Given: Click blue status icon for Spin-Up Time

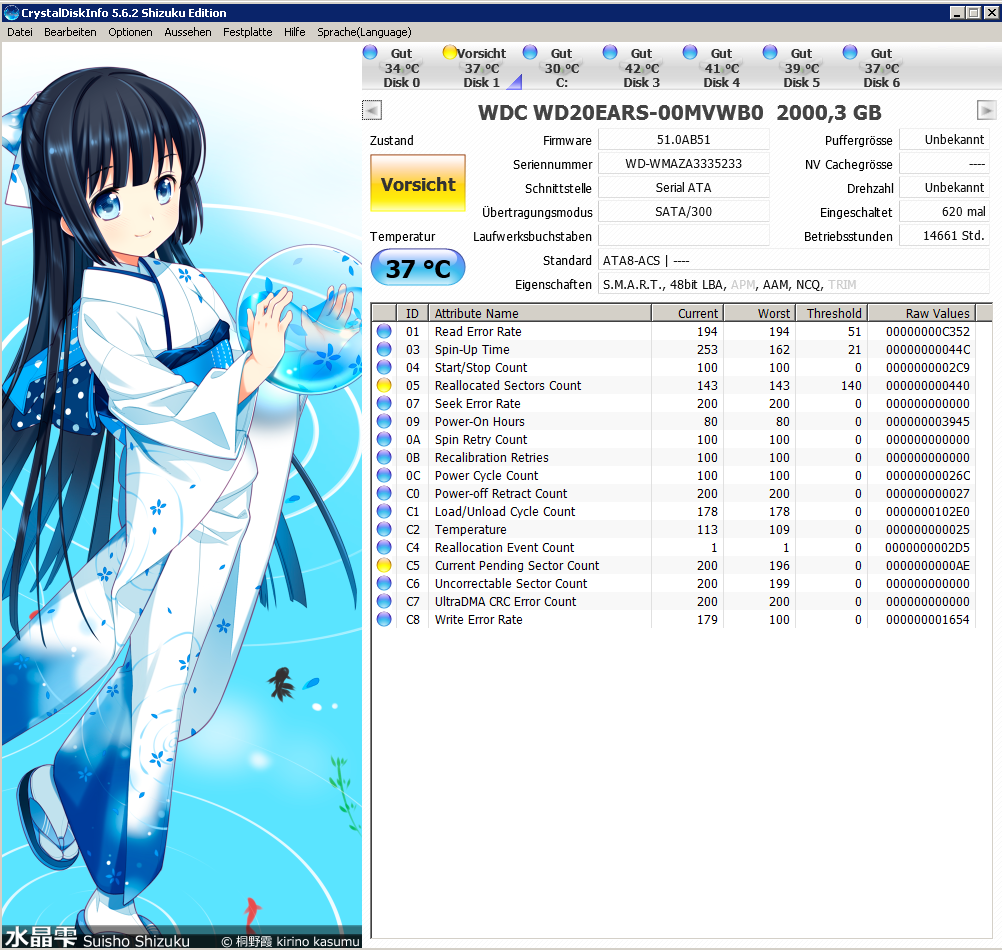Looking at the screenshot, I should pos(383,349).
